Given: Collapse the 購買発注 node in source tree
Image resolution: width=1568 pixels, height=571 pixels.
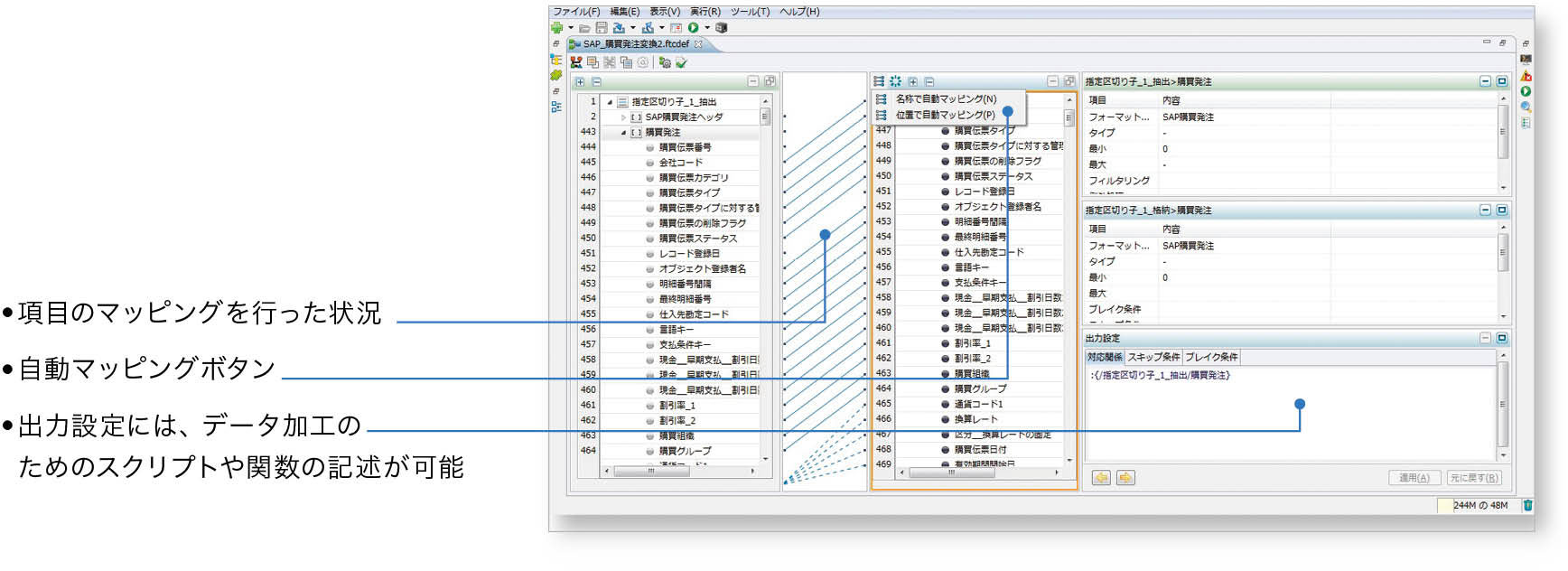Looking at the screenshot, I should pyautogui.click(x=624, y=133).
